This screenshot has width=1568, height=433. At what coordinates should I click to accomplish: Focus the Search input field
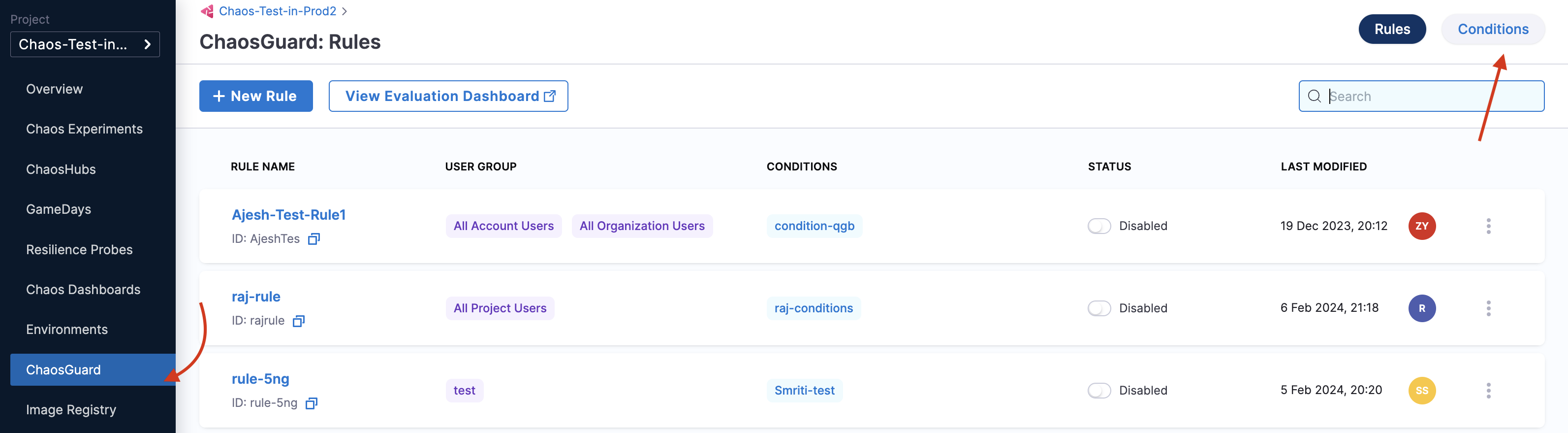(1430, 96)
